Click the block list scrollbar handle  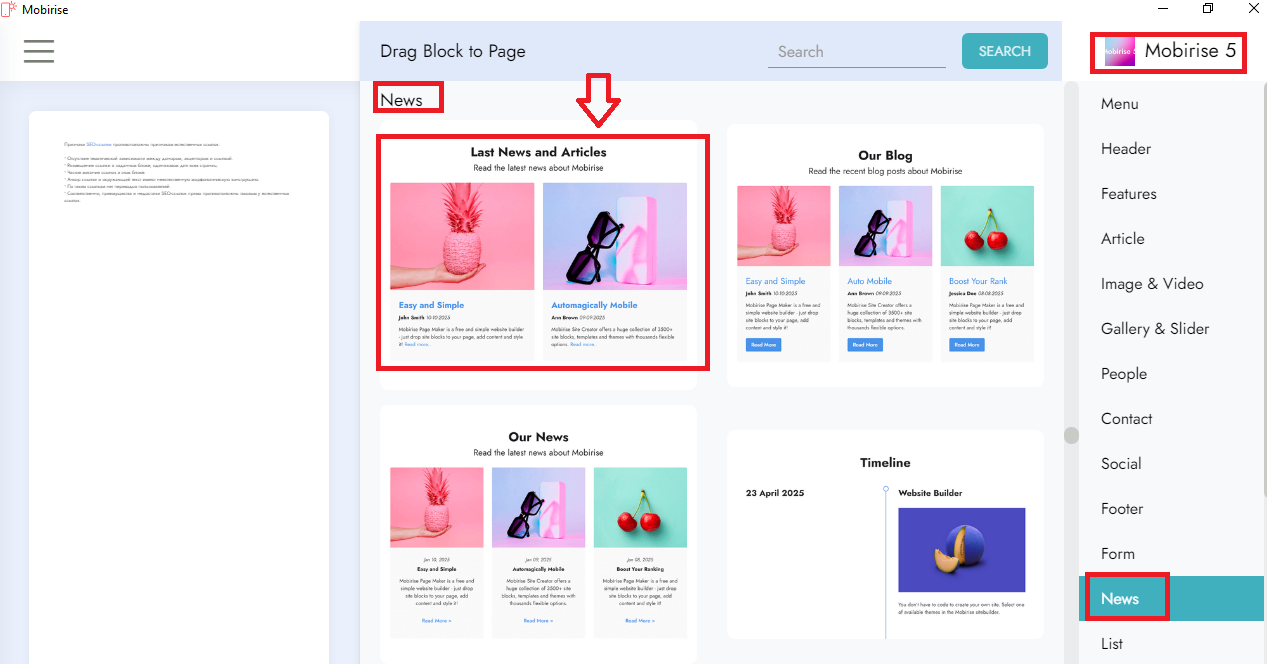(x=1071, y=436)
